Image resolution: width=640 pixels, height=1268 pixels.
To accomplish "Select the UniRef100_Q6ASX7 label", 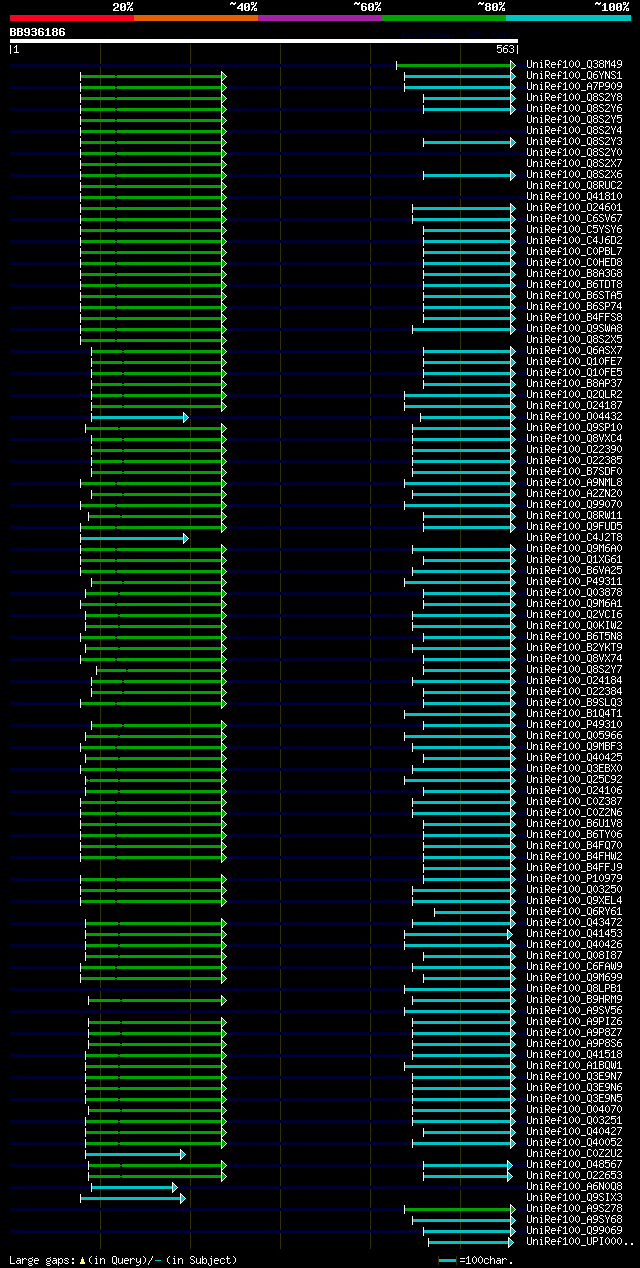I will [576, 351].
